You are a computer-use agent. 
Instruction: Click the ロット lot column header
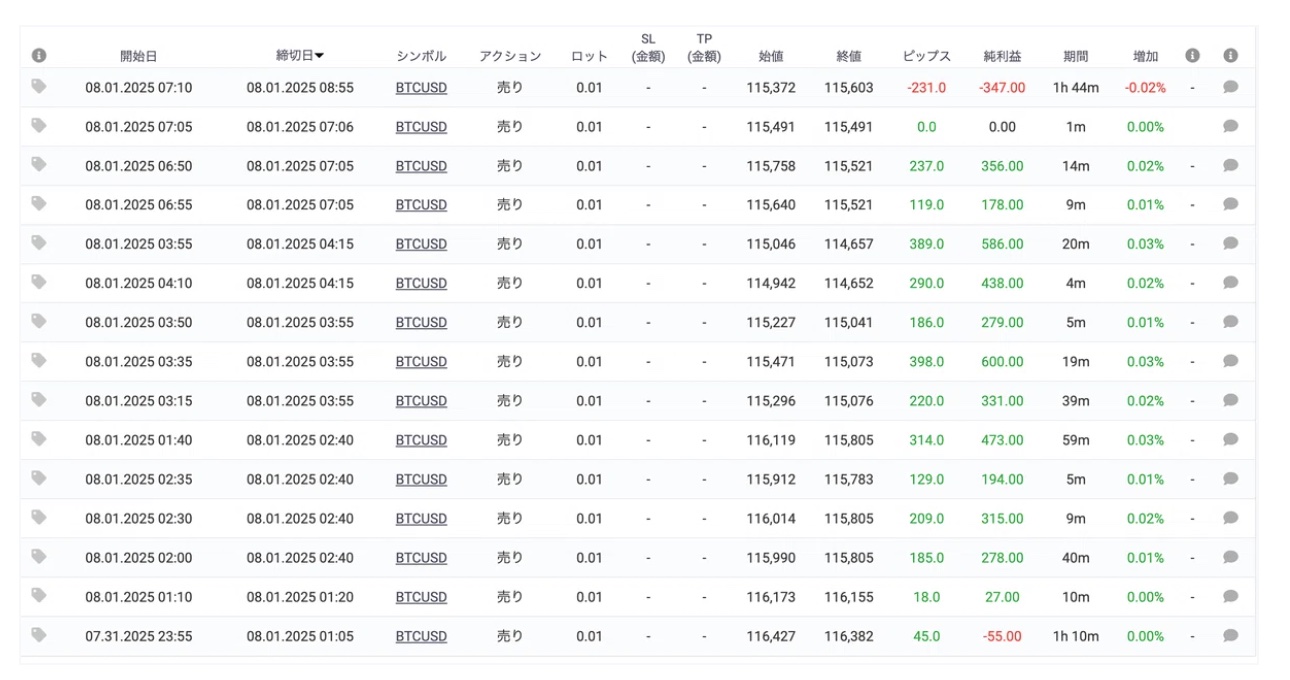pyautogui.click(x=589, y=56)
